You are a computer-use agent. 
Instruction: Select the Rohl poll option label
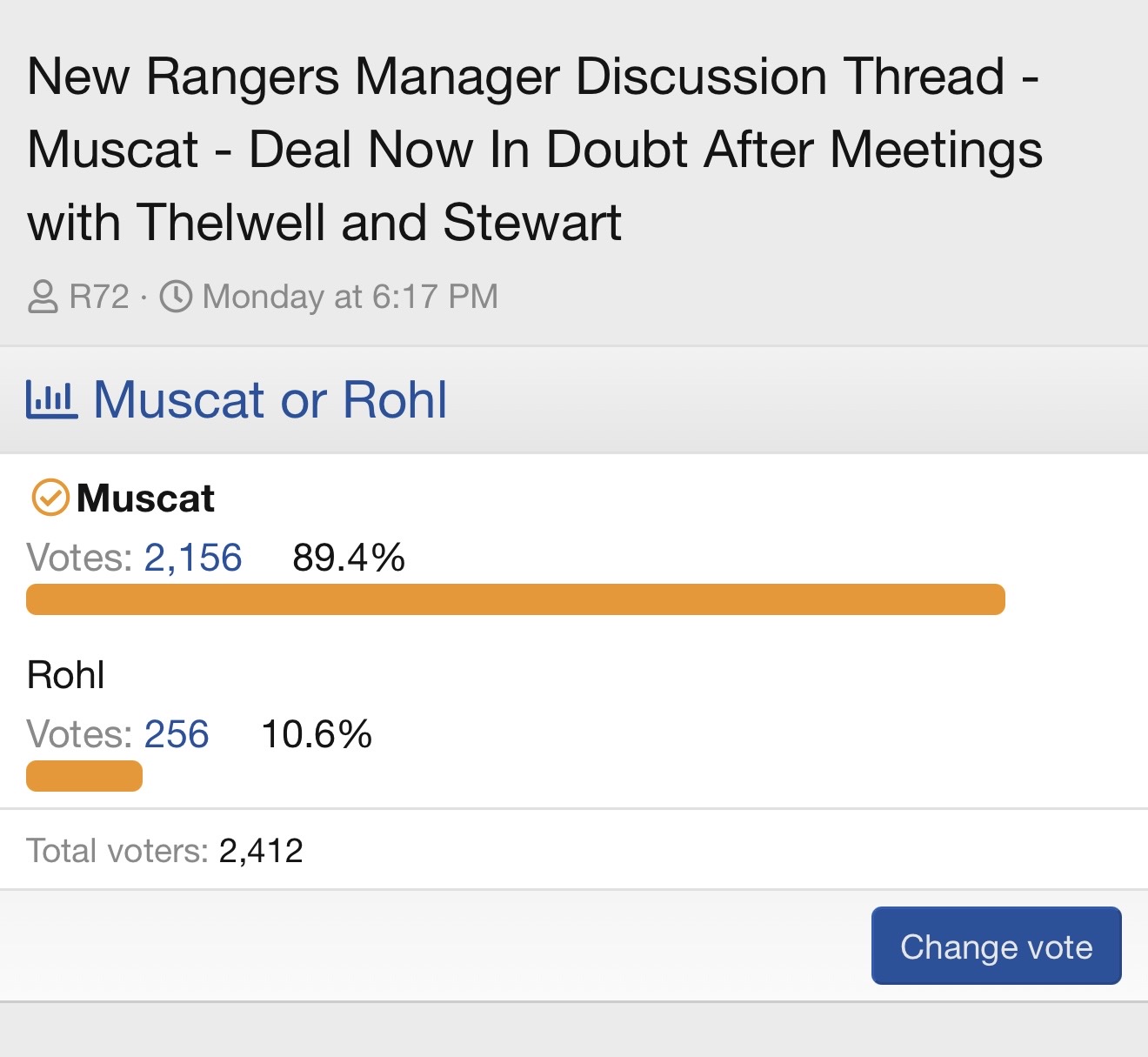[66, 675]
